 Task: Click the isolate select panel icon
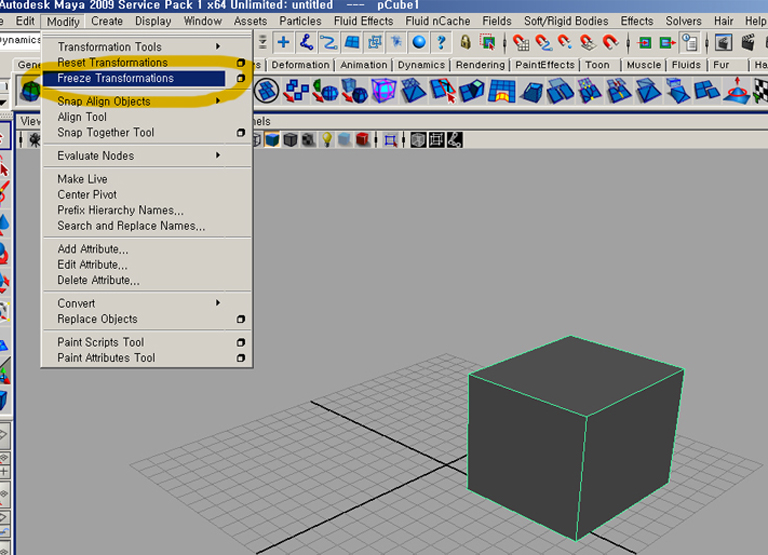[x=390, y=141]
